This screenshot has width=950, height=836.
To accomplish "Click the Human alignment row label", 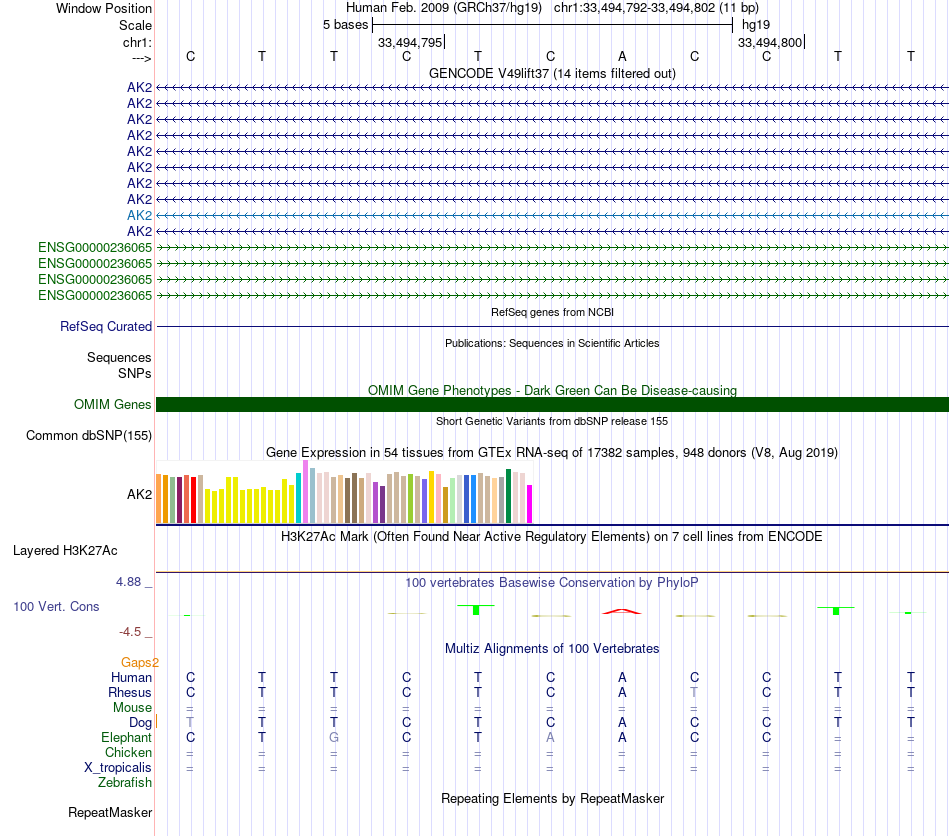I will click(x=131, y=677).
